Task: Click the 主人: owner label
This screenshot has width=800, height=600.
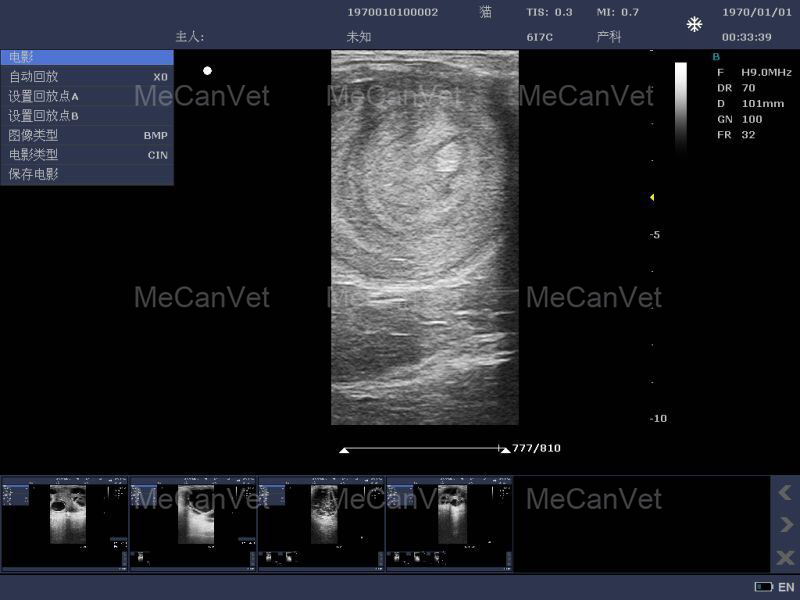Action: click(x=190, y=37)
